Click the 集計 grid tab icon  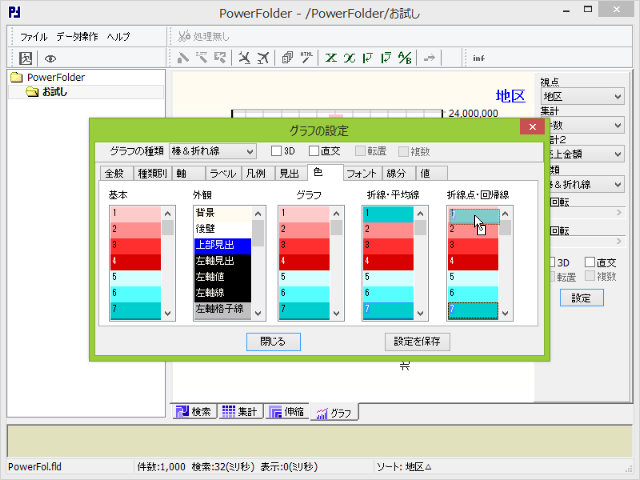tap(228, 411)
